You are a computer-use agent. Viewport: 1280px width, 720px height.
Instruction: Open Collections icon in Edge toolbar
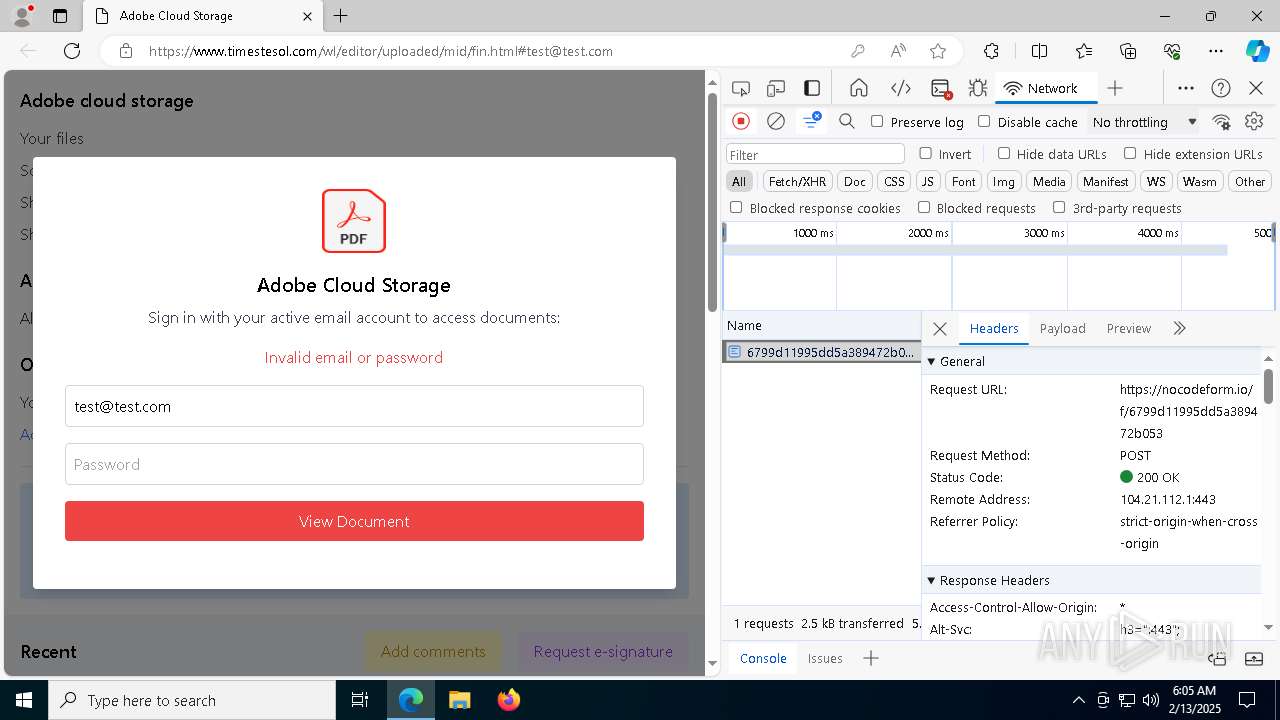[x=1128, y=51]
